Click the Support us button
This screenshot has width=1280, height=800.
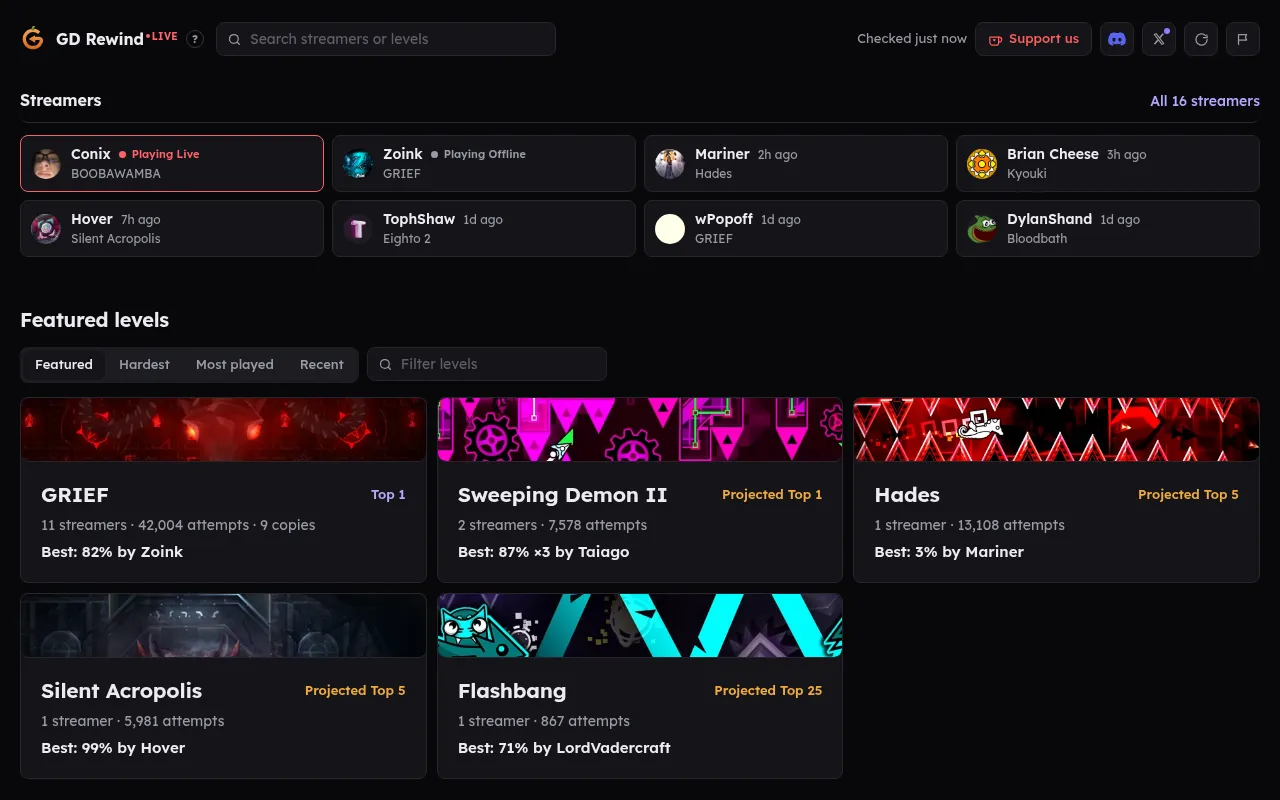[1033, 39]
